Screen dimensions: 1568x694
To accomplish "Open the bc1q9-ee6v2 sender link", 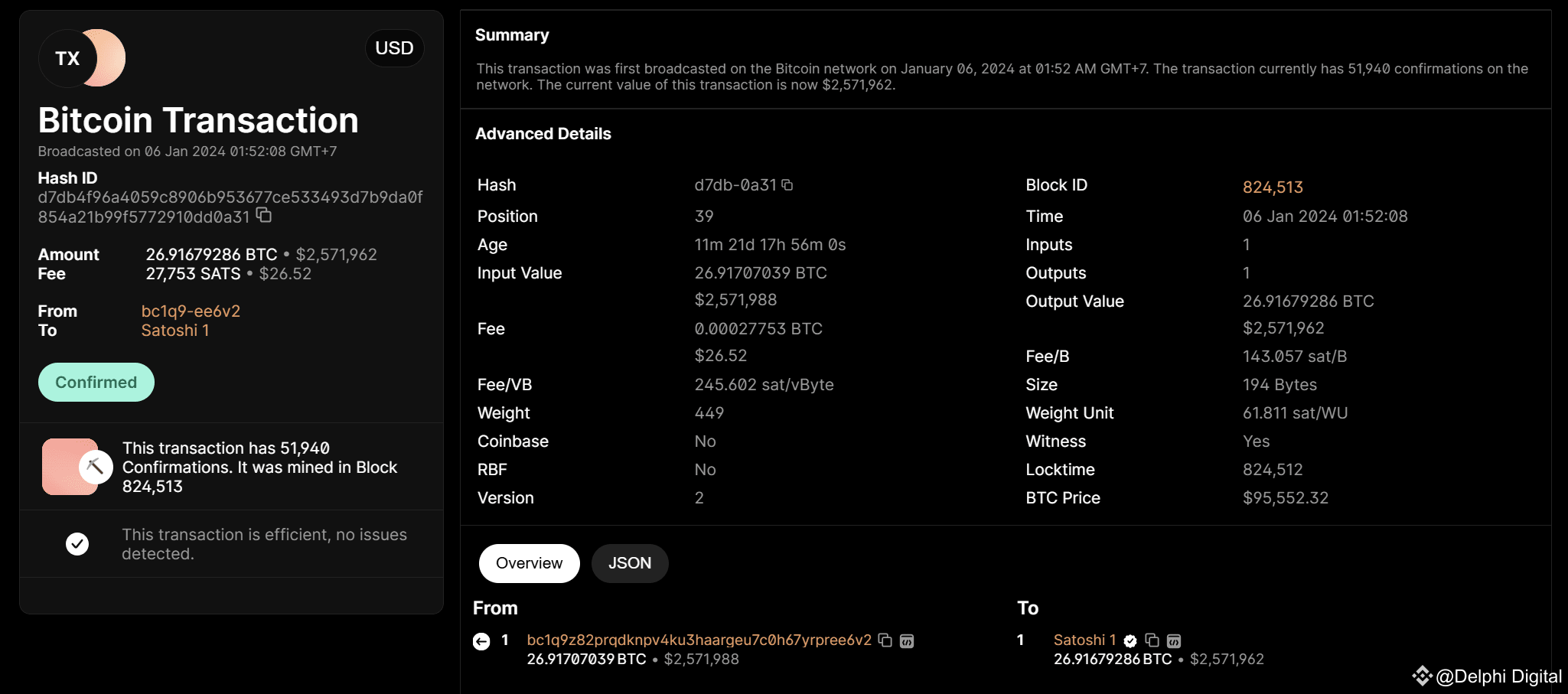I will pyautogui.click(x=191, y=311).
